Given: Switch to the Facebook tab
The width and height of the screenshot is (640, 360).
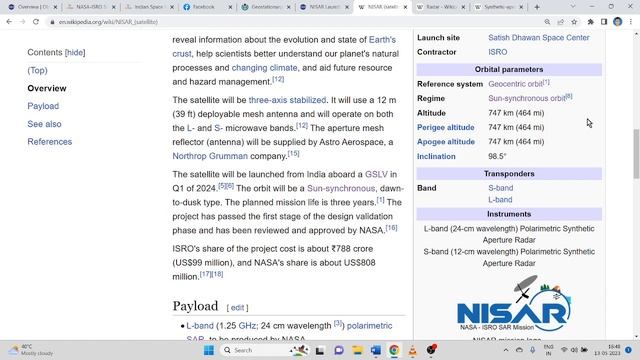Looking at the screenshot, I should point(203,7).
